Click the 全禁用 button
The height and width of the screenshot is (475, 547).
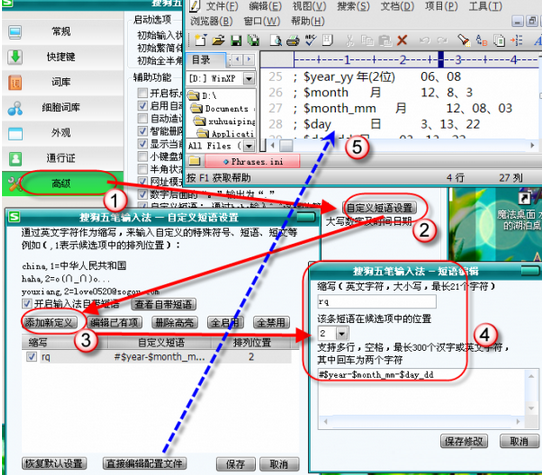tap(271, 323)
